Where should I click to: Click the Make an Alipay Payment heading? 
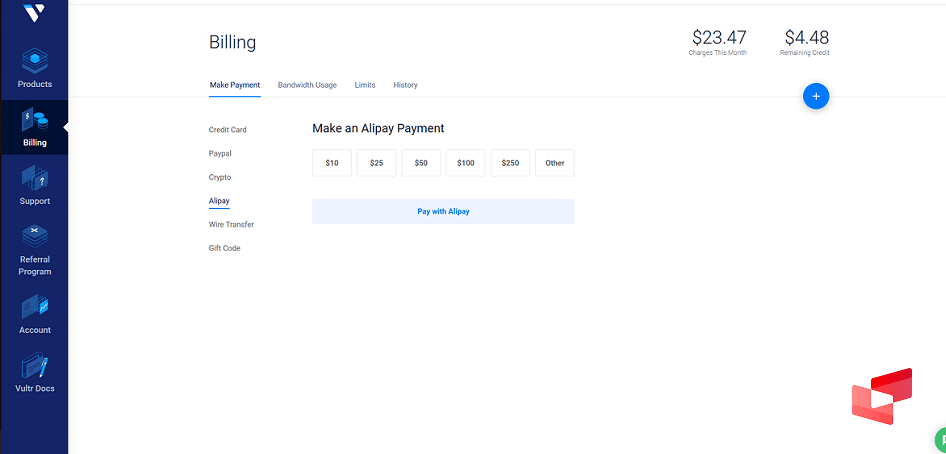pyautogui.click(x=378, y=128)
